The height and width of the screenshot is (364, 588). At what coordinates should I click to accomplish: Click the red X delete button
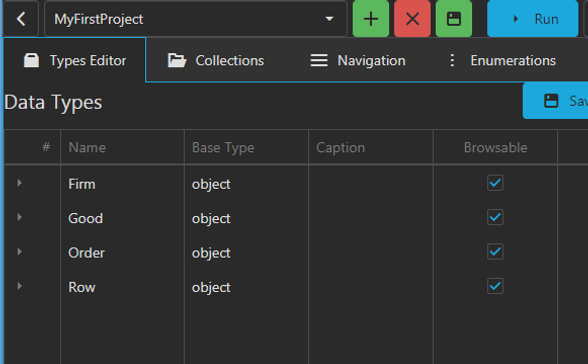(412, 19)
